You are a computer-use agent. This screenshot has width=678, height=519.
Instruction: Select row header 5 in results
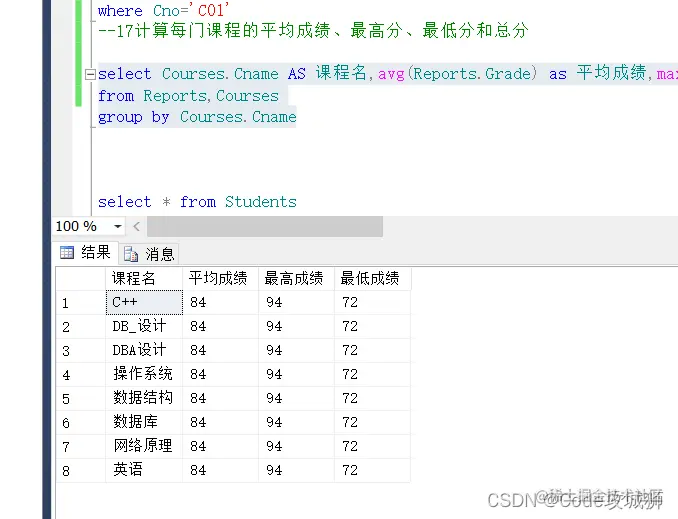tap(81, 398)
